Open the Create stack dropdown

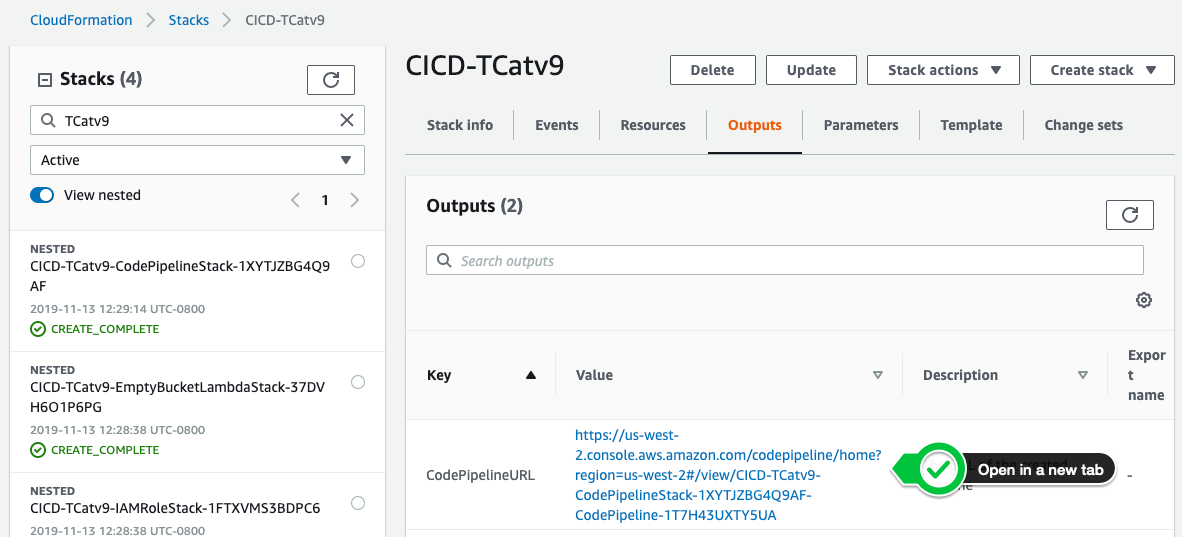pyautogui.click(x=1102, y=70)
